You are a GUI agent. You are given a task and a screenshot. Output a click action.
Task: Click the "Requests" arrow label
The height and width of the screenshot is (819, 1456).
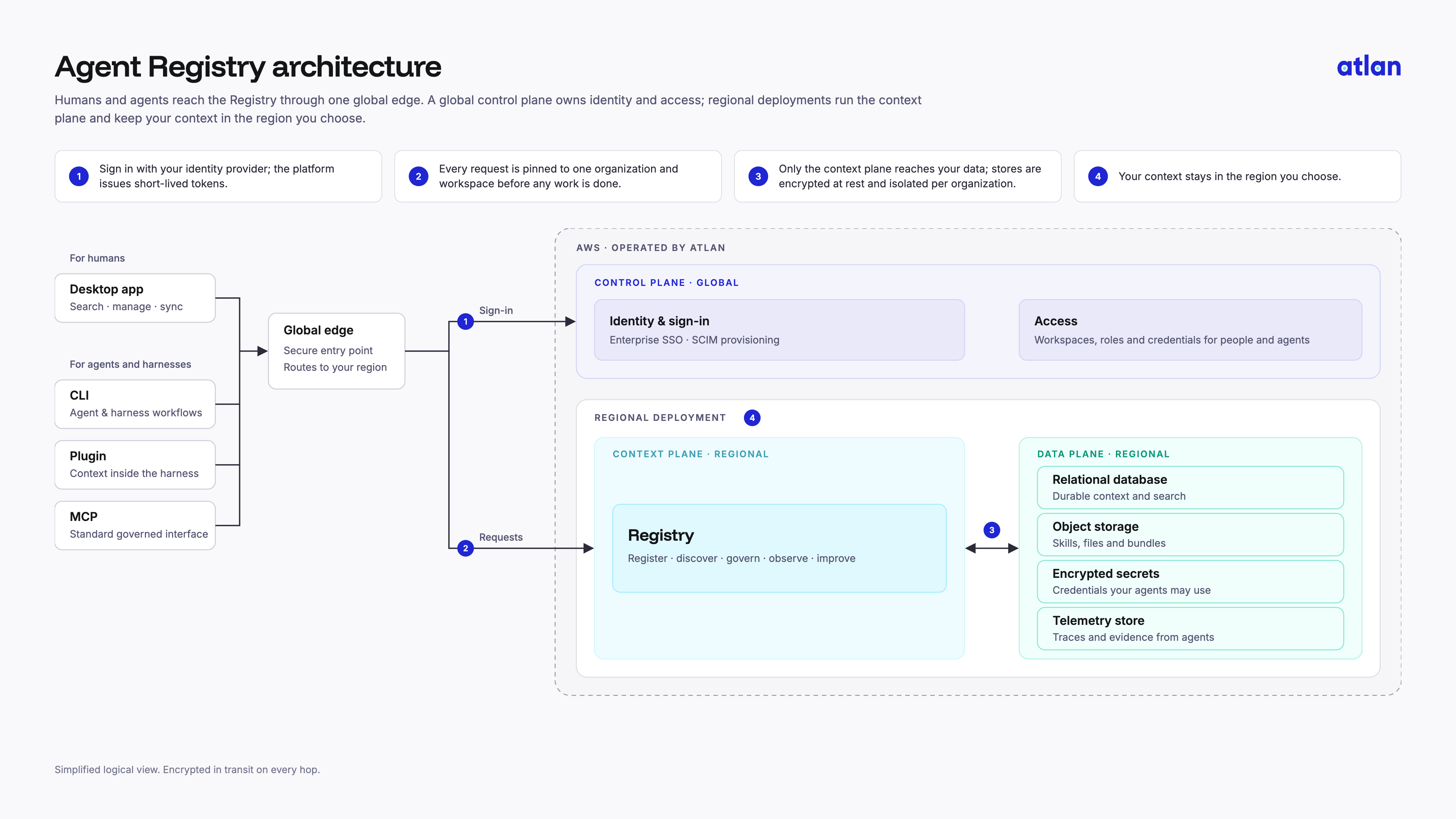tap(501, 537)
